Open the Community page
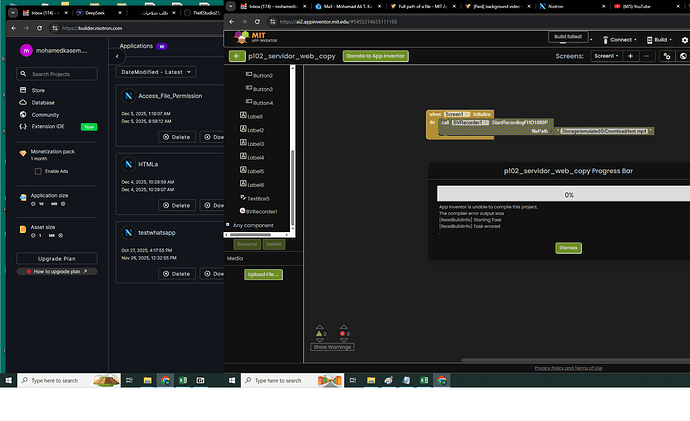Screen dimensions: 690x421 pyautogui.click(x=46, y=115)
